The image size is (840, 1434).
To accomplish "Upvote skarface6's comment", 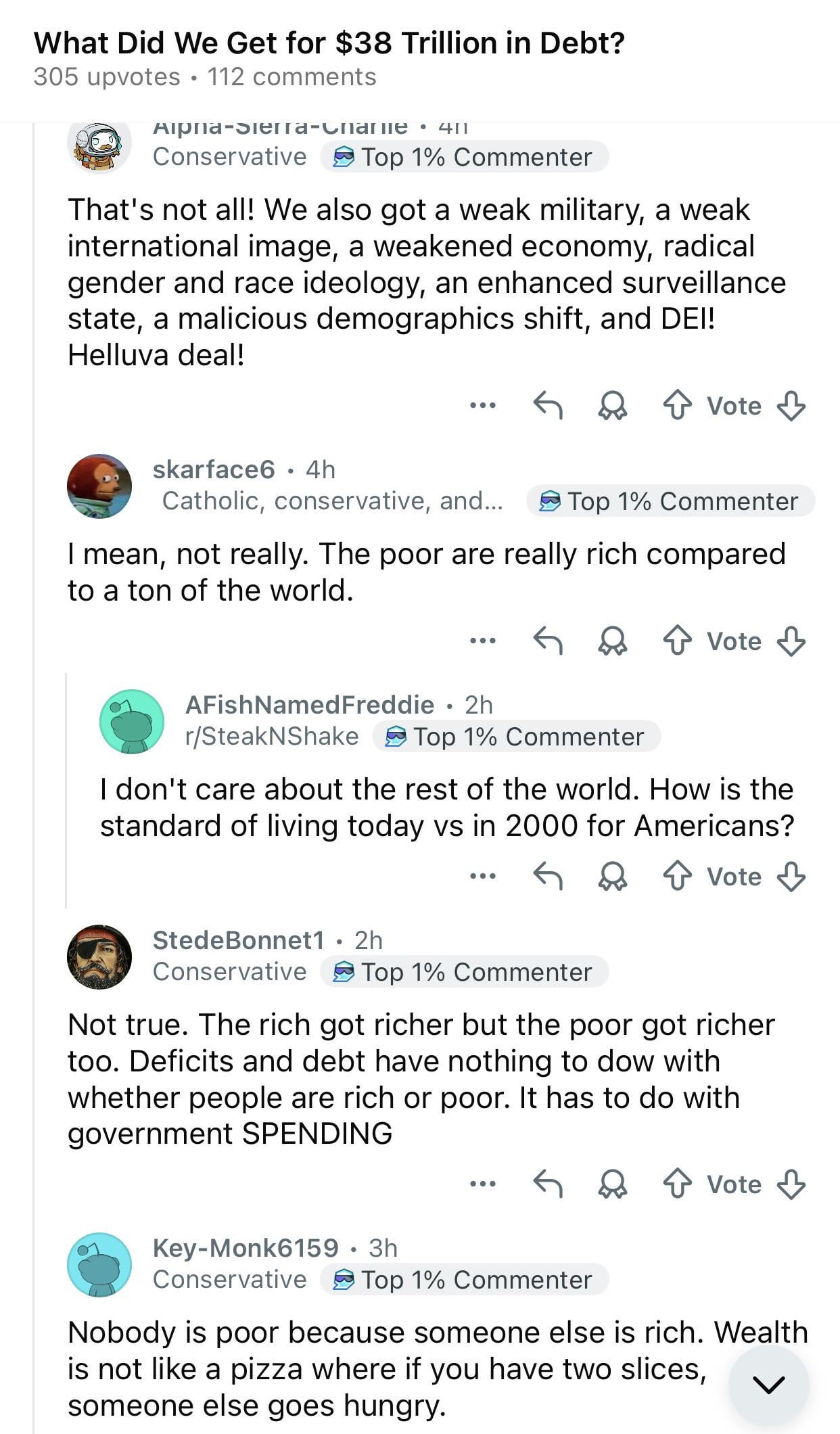I will point(677,641).
